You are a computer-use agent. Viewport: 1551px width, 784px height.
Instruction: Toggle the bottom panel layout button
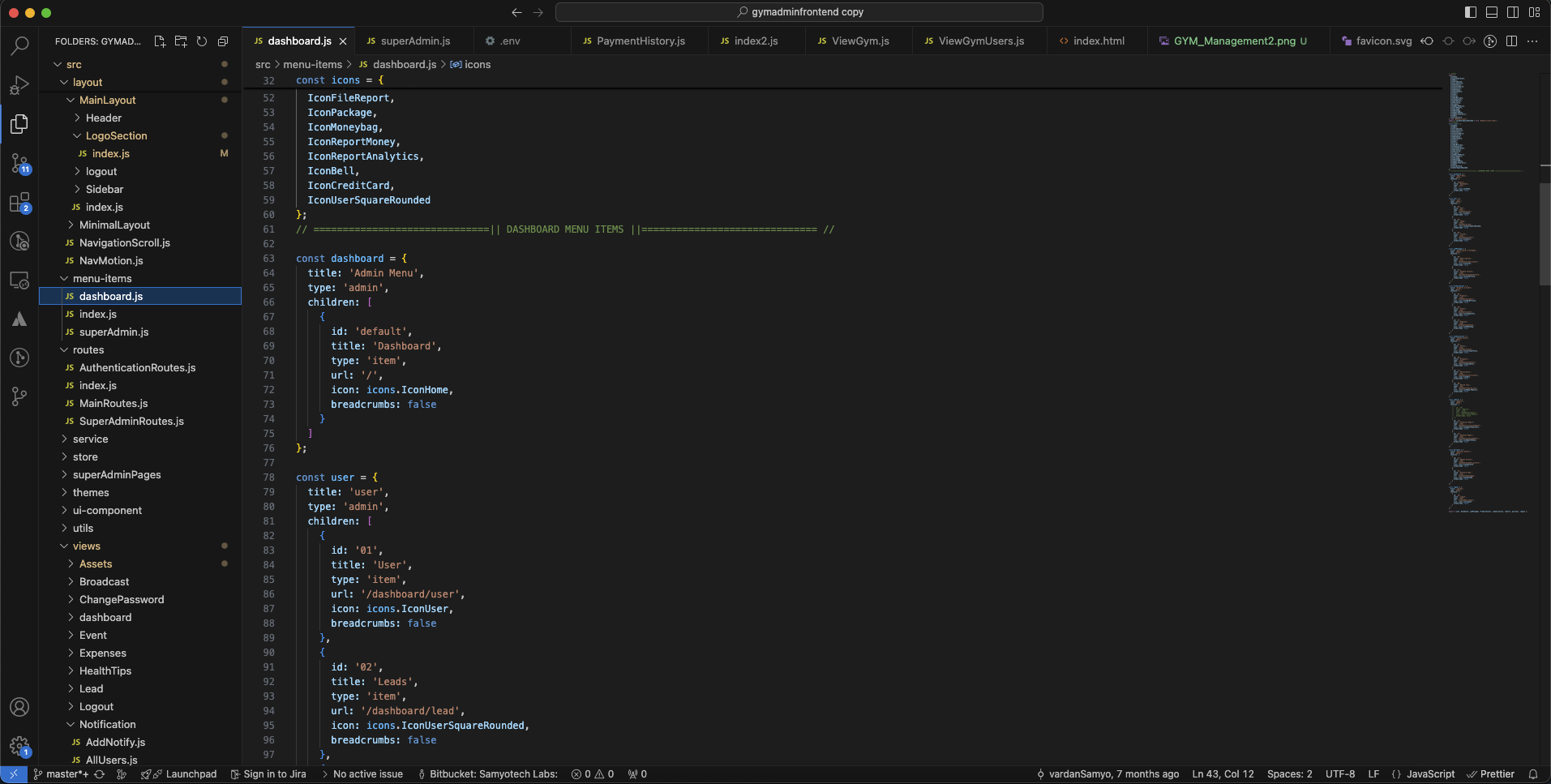pyautogui.click(x=1492, y=12)
